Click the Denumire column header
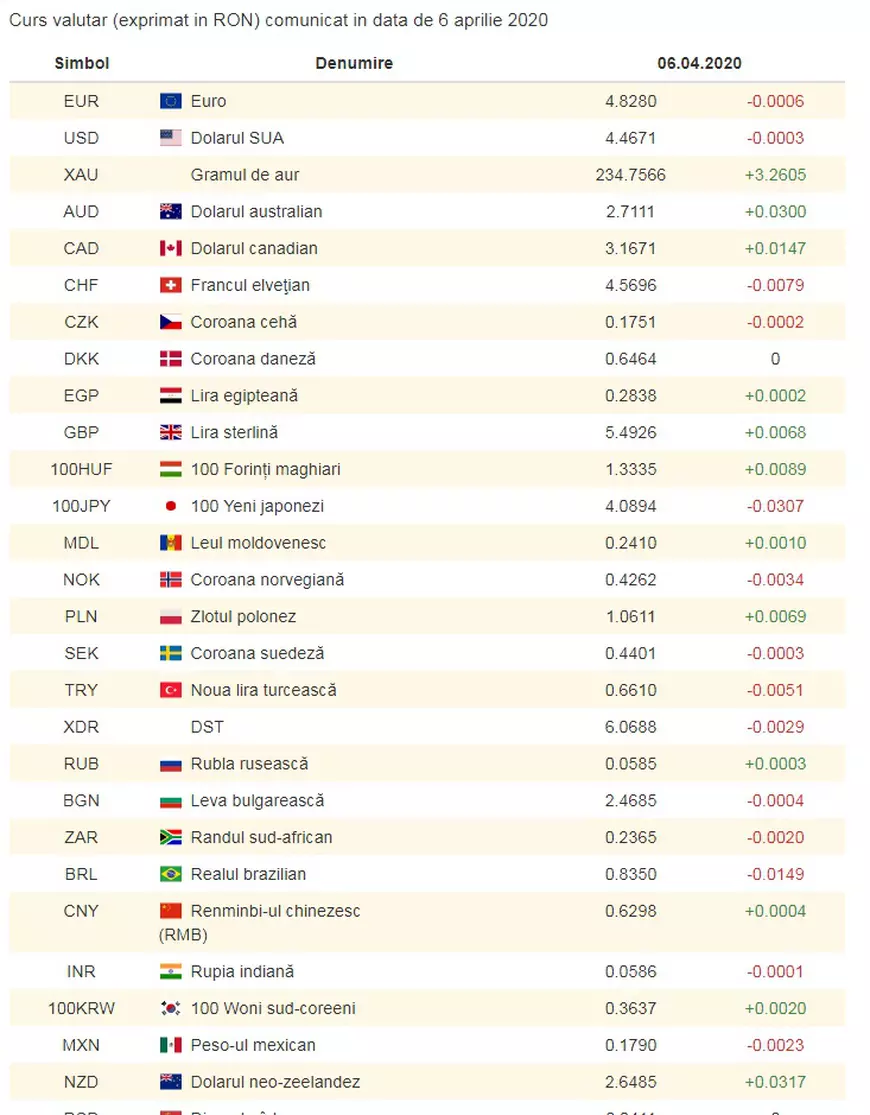The height and width of the screenshot is (1115, 870). click(354, 63)
